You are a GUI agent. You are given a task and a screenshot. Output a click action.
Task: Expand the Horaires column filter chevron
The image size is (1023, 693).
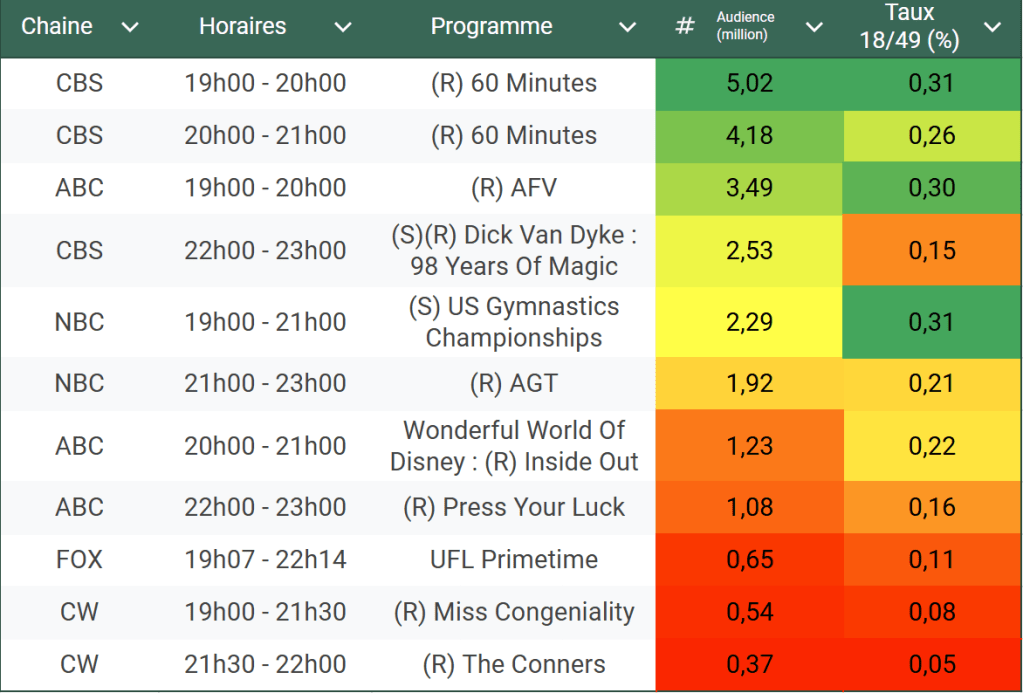pyautogui.click(x=343, y=27)
